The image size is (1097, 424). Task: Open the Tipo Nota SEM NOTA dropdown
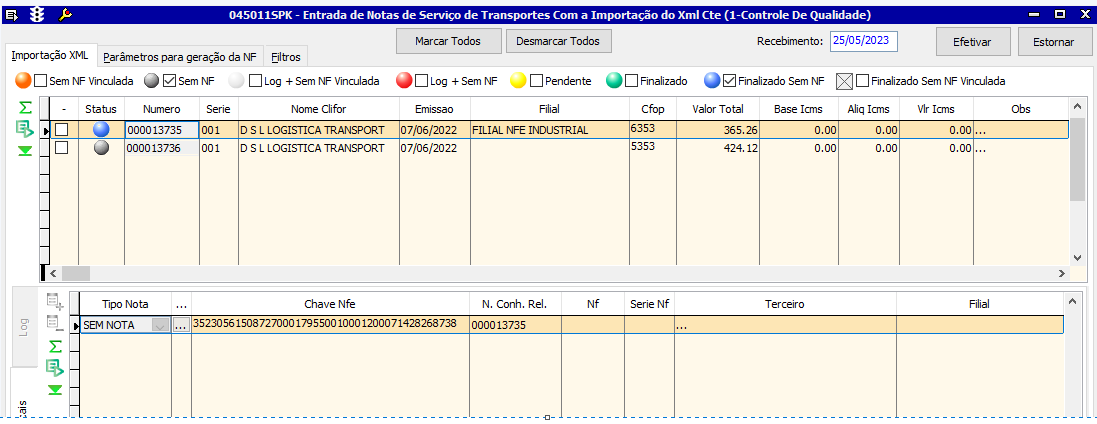(160, 325)
